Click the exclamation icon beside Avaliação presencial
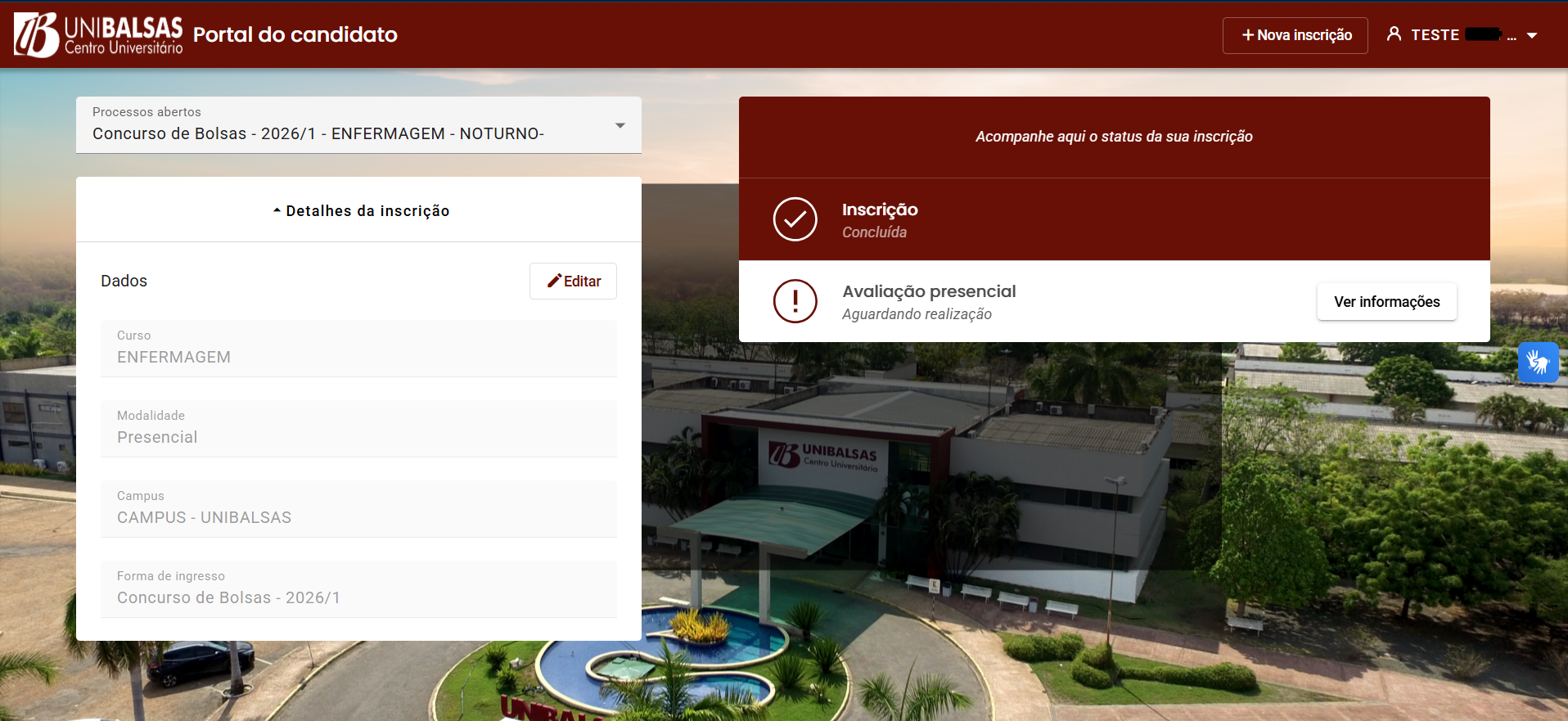Screen dimensions: 1568x721 (795, 301)
